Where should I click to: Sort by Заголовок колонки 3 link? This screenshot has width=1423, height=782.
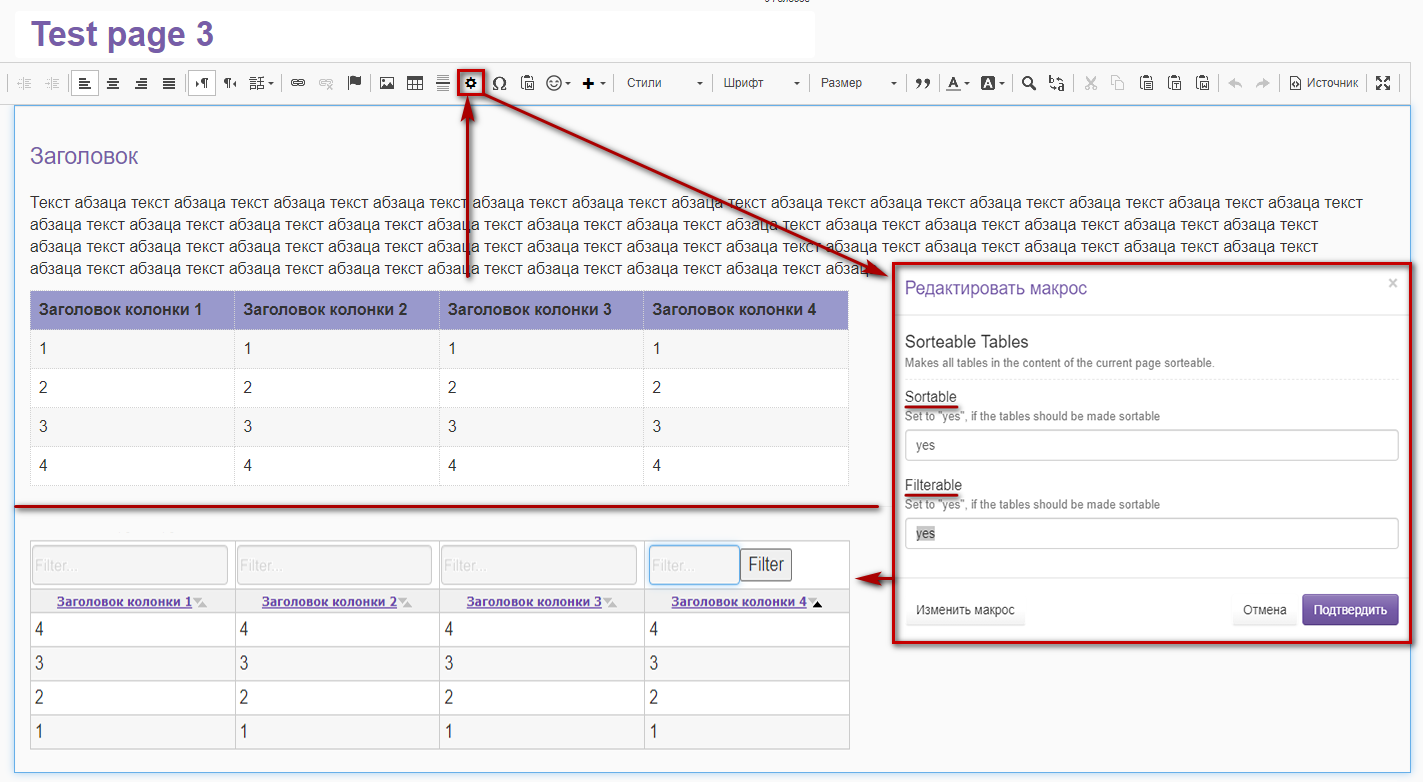[x=534, y=602]
